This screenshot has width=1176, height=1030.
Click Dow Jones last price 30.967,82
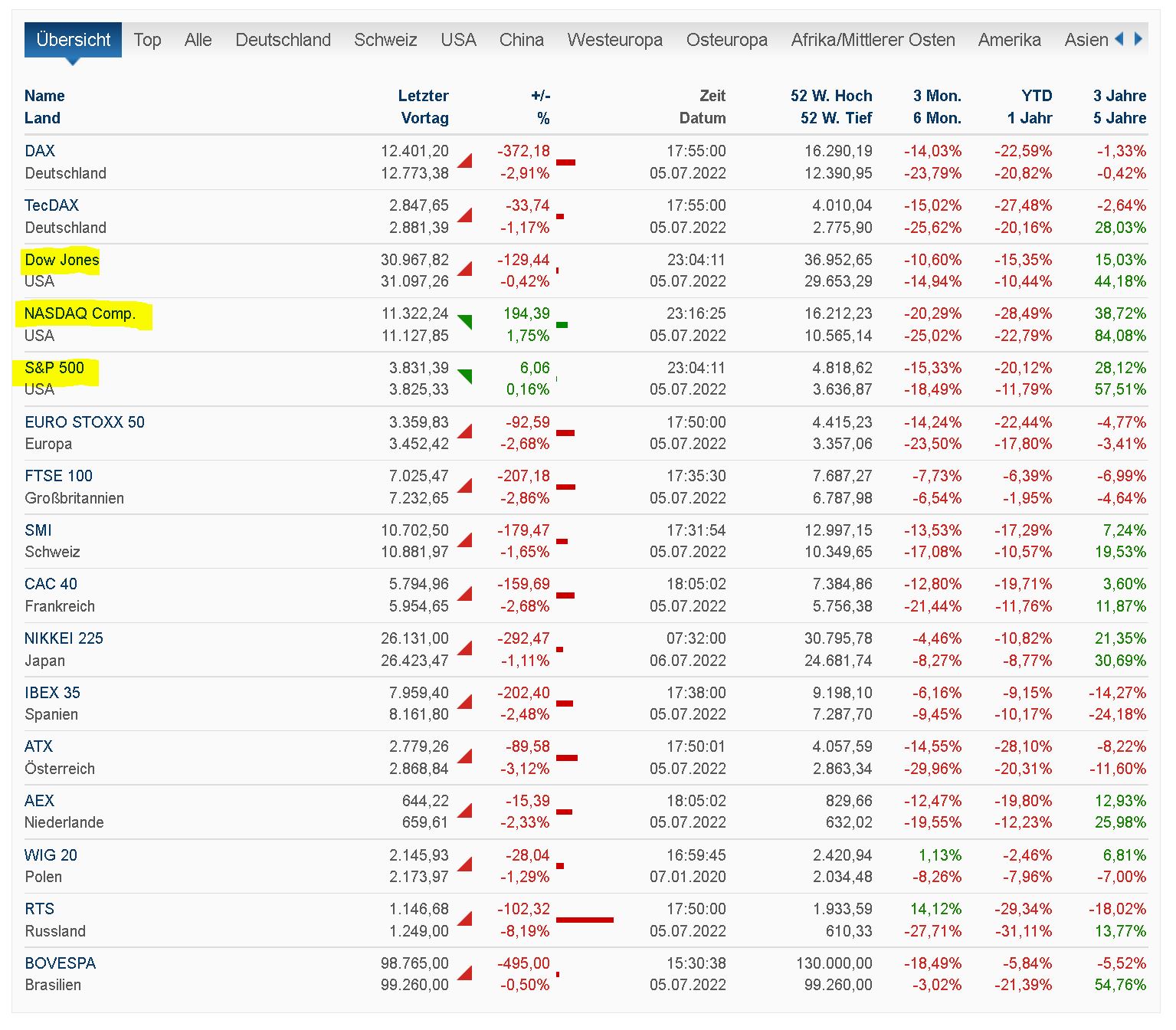(x=414, y=260)
